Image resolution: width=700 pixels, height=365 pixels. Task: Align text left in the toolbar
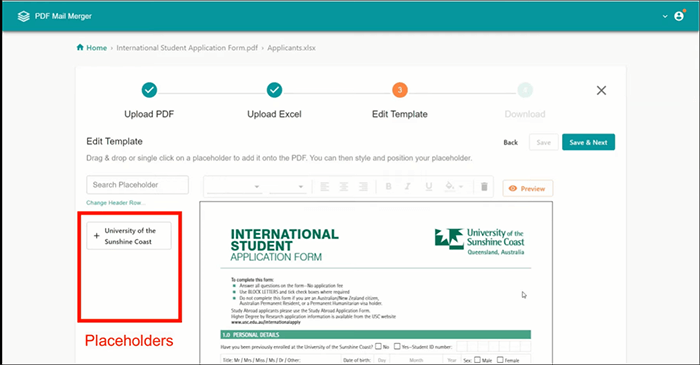pyautogui.click(x=325, y=187)
